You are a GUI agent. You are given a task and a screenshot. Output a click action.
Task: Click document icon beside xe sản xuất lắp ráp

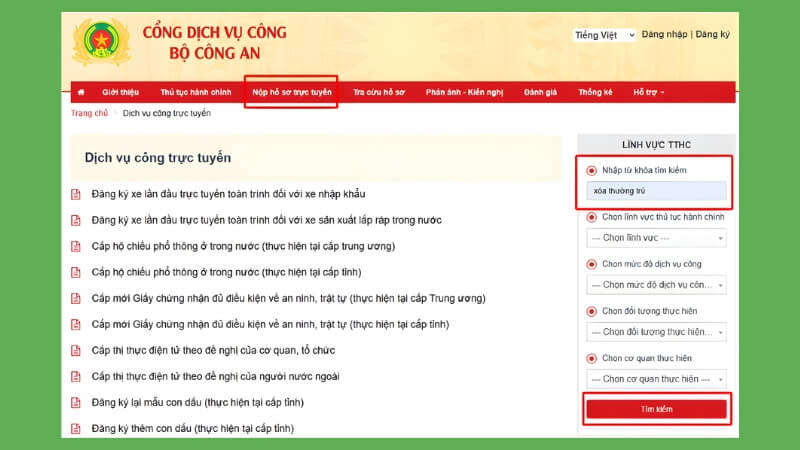(x=76, y=220)
